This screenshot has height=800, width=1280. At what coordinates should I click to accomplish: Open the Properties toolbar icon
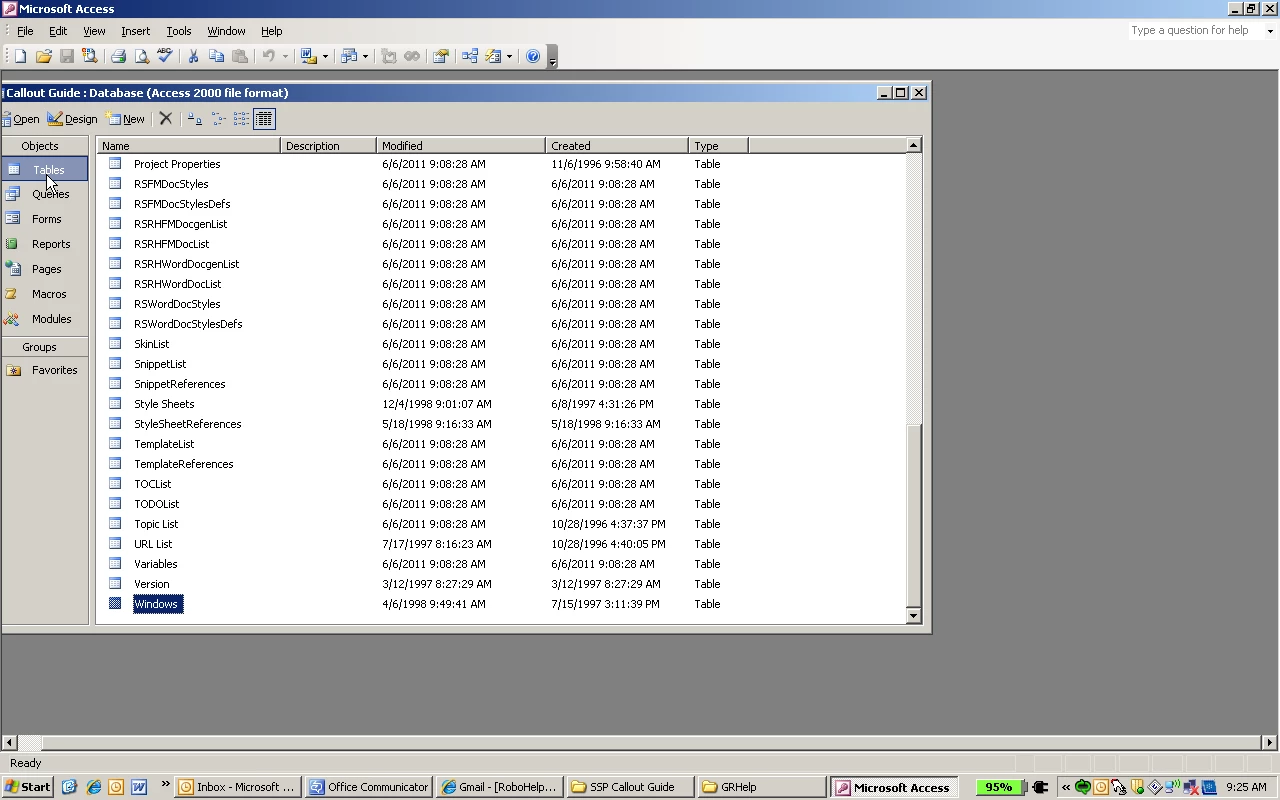click(440, 57)
